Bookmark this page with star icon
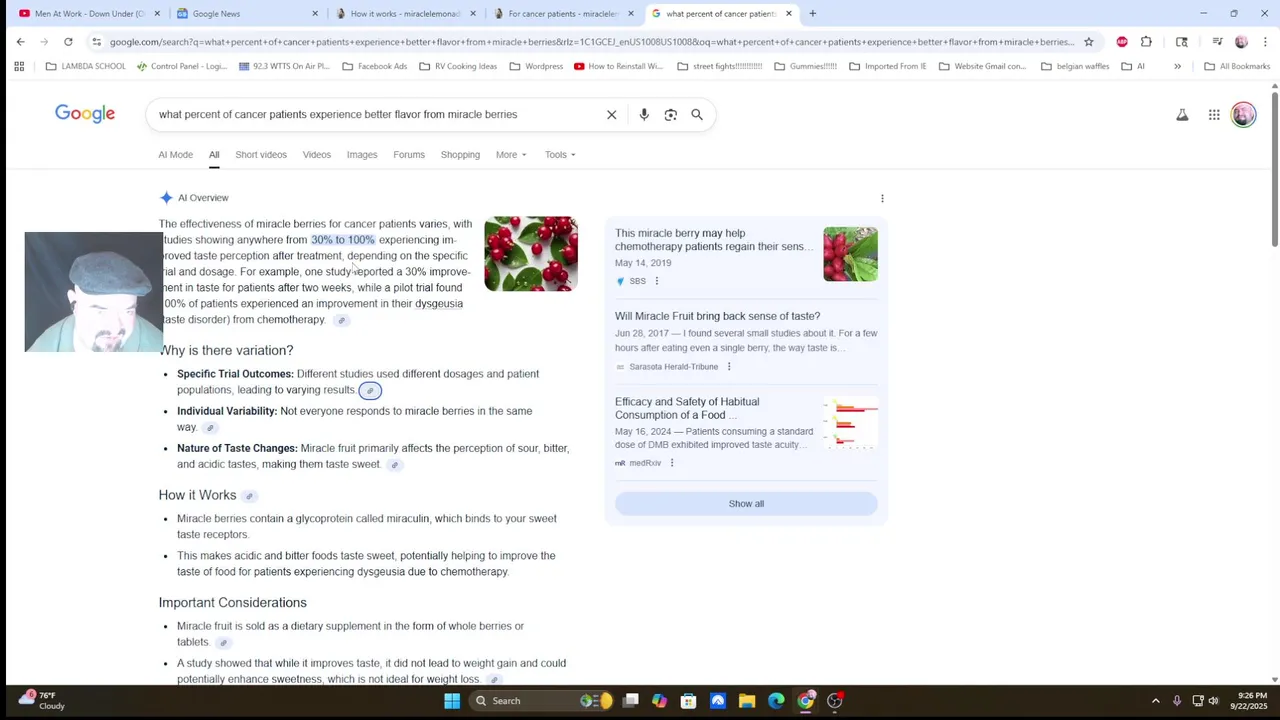Image resolution: width=1280 pixels, height=720 pixels. (1089, 42)
